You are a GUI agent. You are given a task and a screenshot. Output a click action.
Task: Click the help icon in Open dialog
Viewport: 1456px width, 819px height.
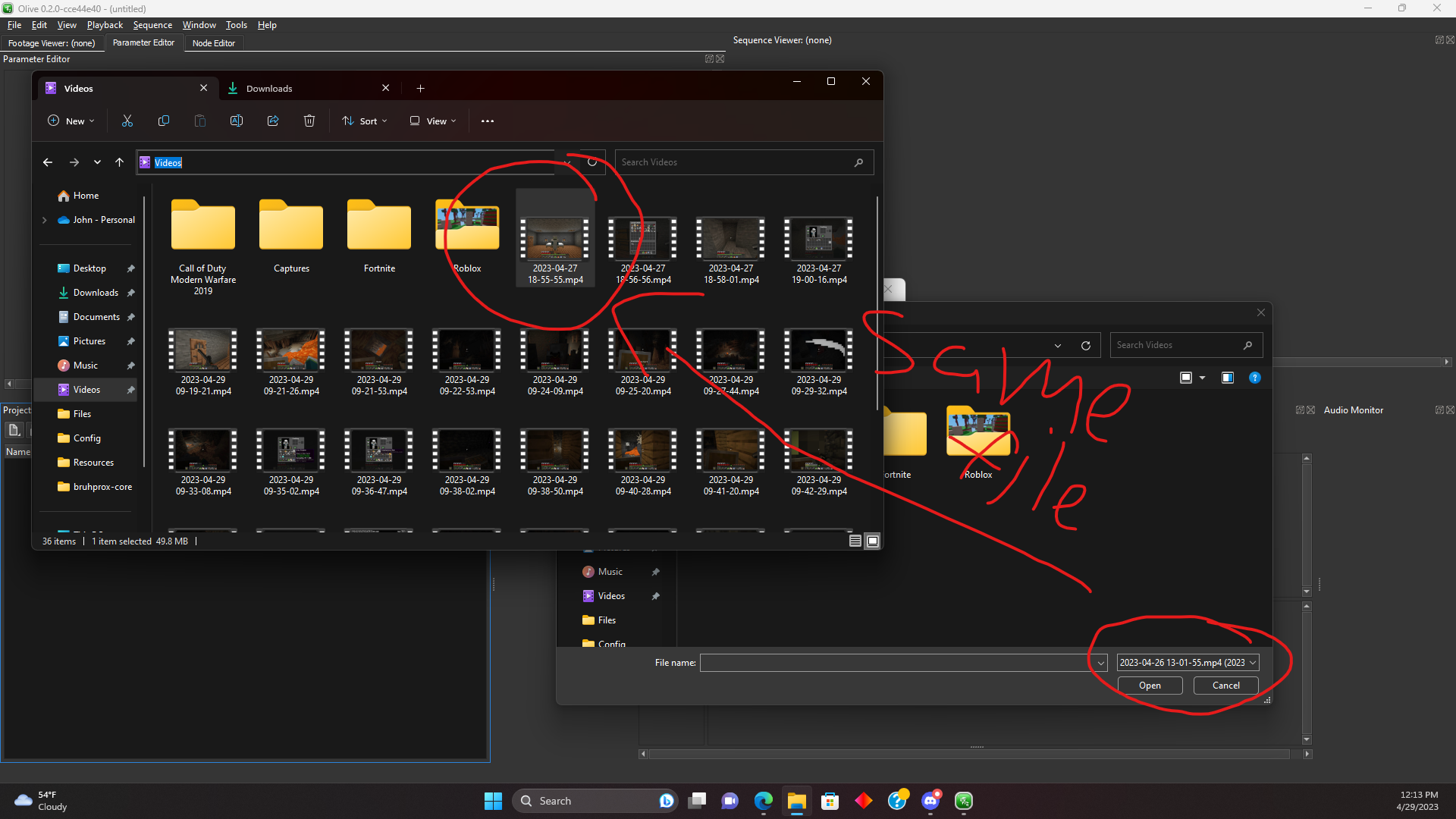click(1255, 378)
